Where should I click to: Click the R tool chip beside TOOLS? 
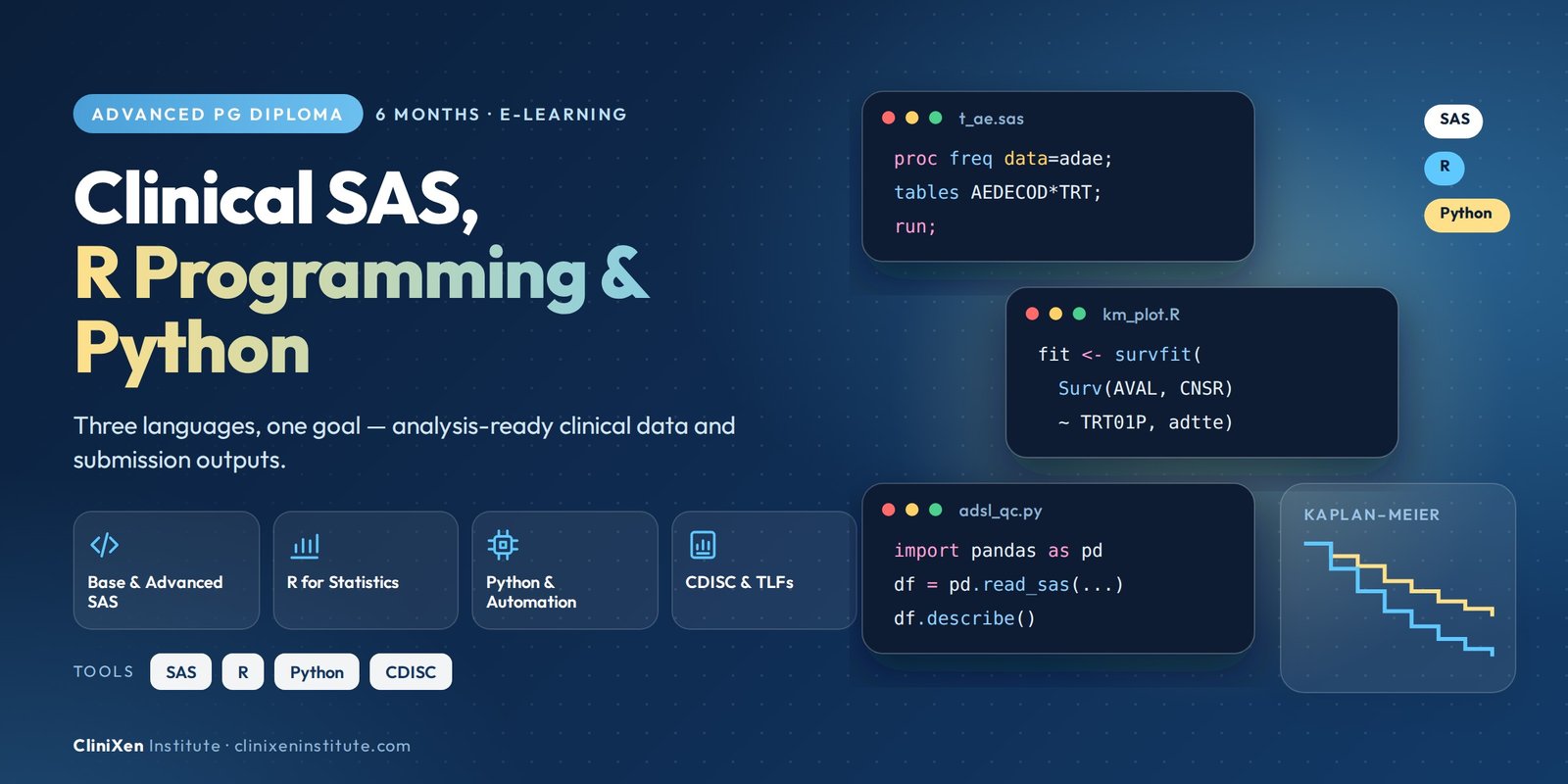point(243,672)
